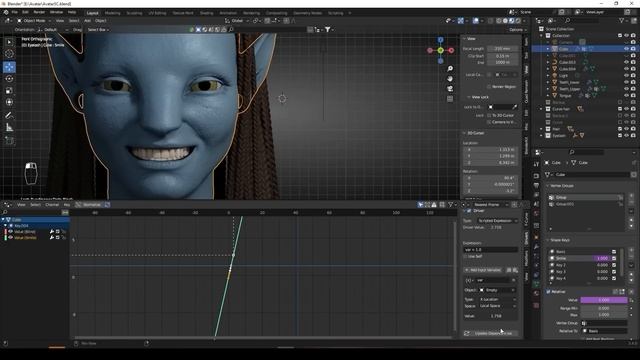Viewport: 640px width, 360px height.
Task: Toggle the Relative shape keys checkbox
Action: pos(548,291)
